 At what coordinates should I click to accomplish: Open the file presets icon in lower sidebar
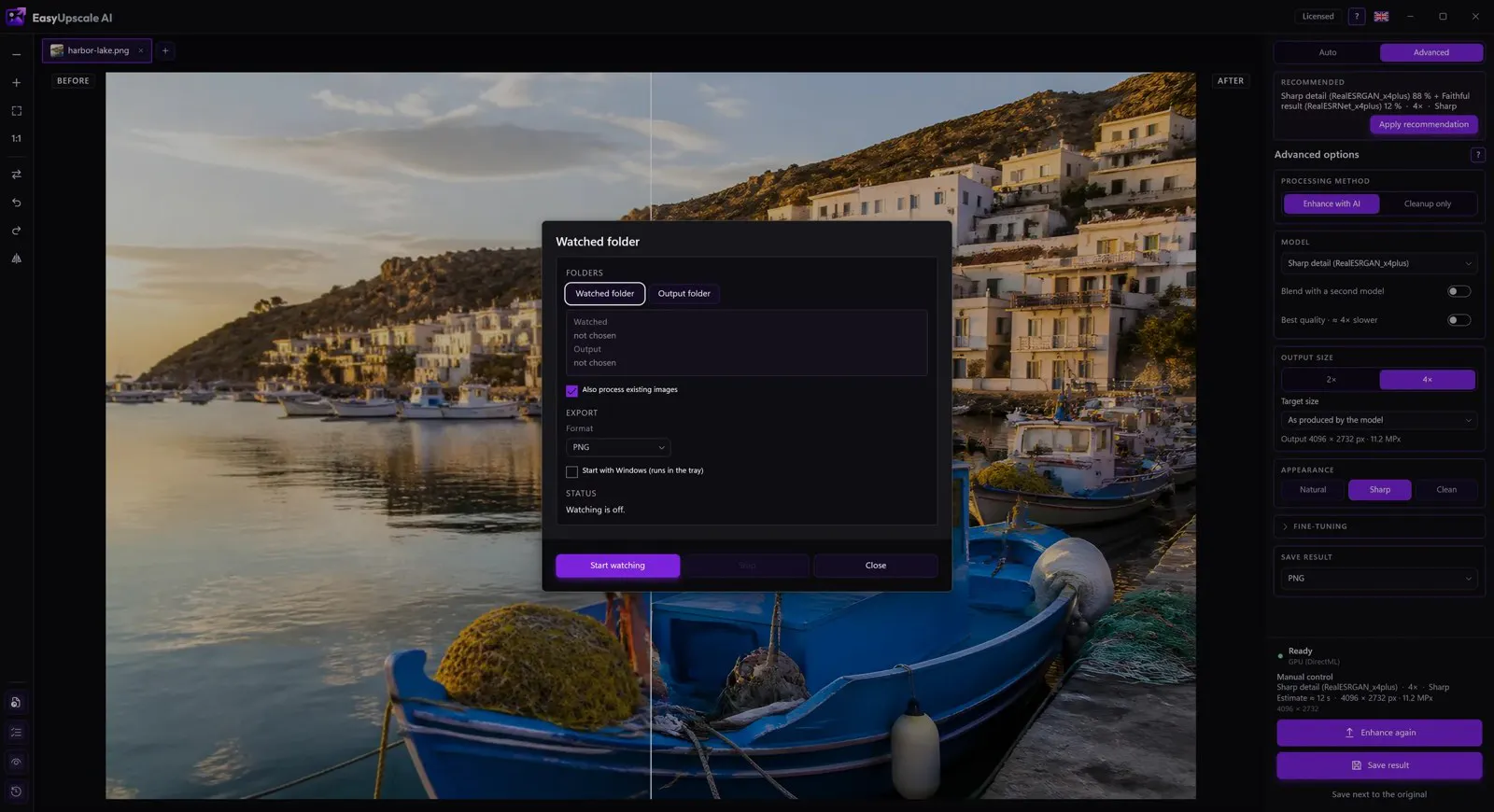(16, 703)
